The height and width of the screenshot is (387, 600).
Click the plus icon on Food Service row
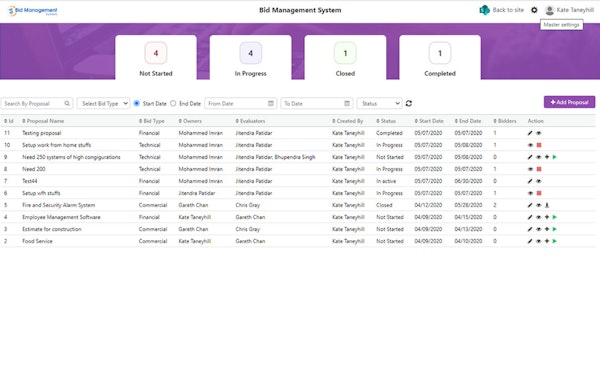pos(547,242)
